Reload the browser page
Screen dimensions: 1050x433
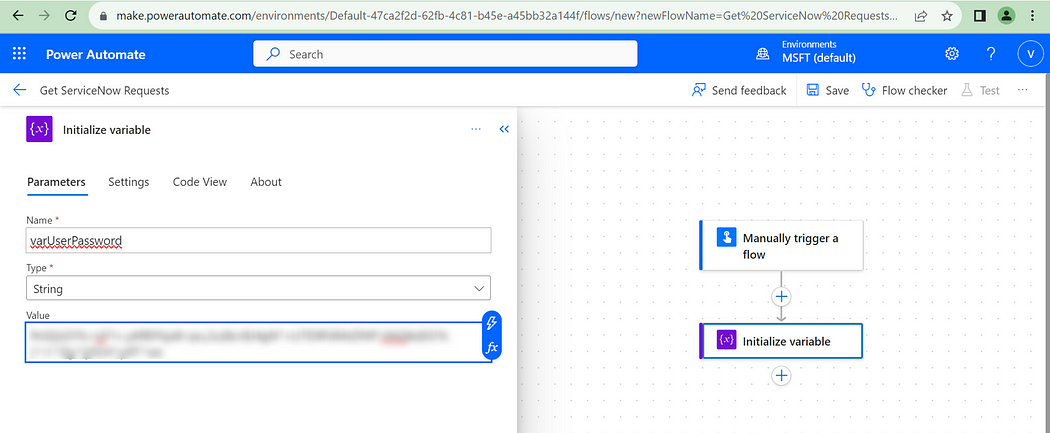pyautogui.click(x=70, y=15)
